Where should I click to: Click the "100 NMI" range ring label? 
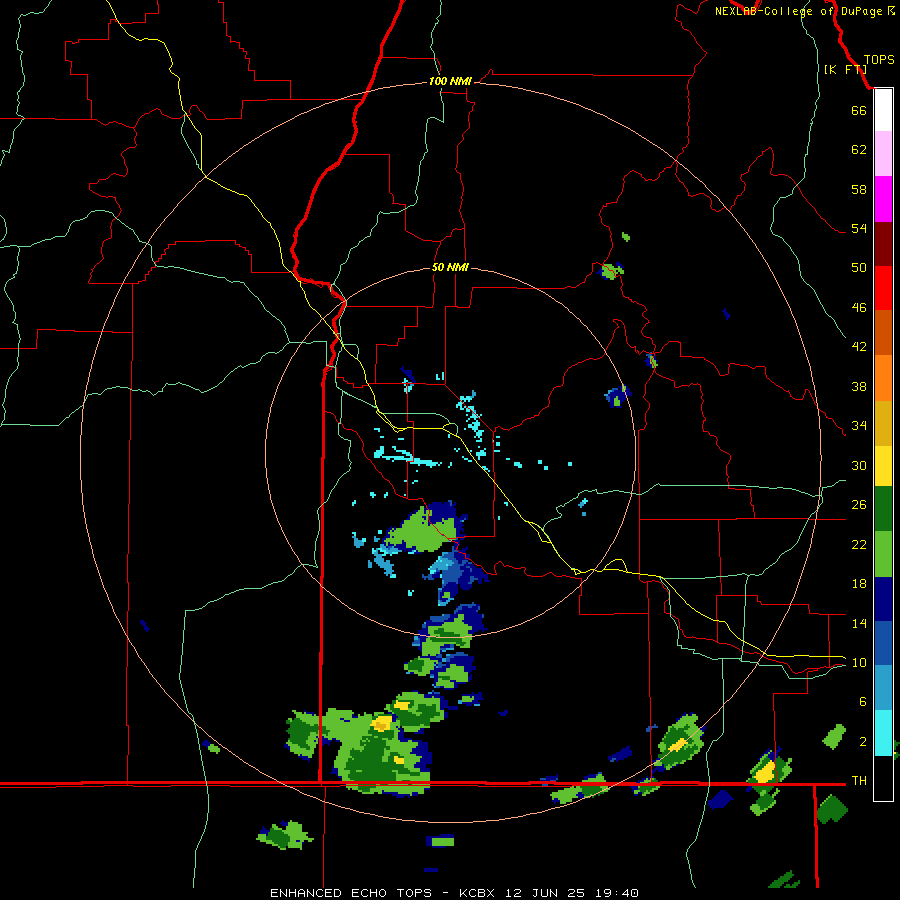point(450,81)
